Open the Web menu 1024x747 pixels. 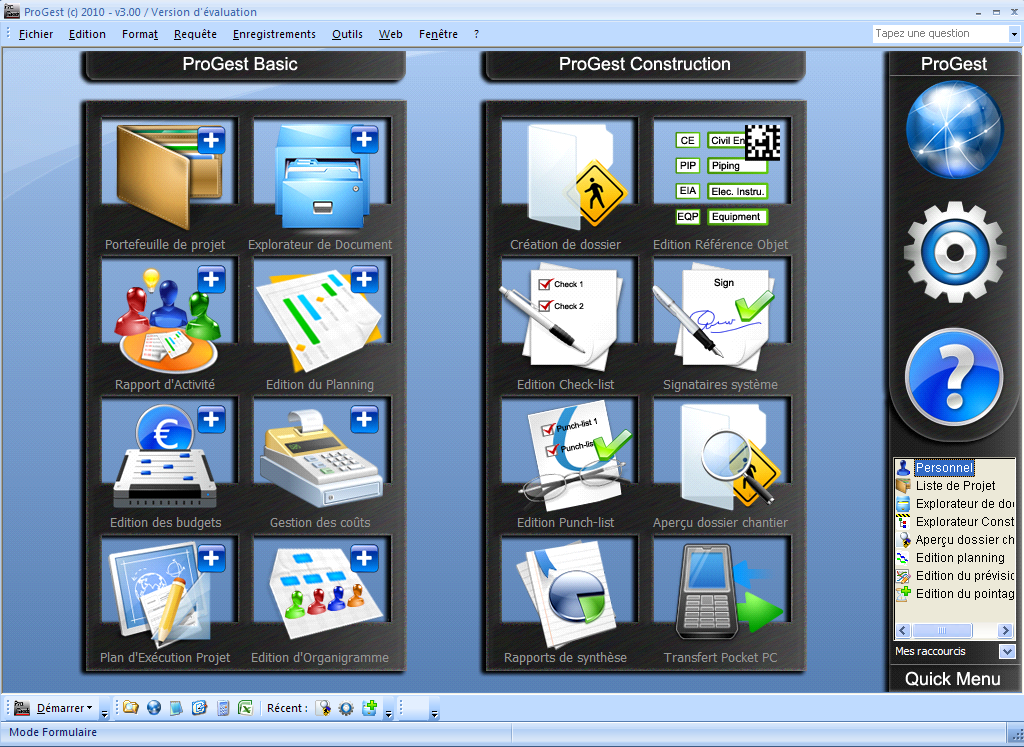tap(391, 34)
